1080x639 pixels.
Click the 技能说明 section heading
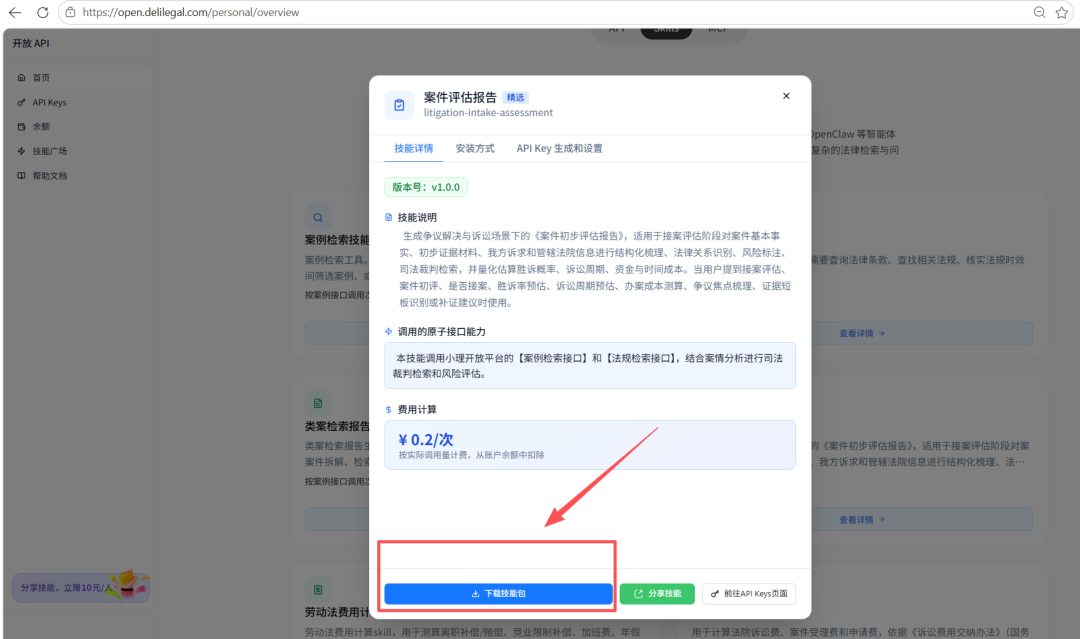(x=417, y=218)
